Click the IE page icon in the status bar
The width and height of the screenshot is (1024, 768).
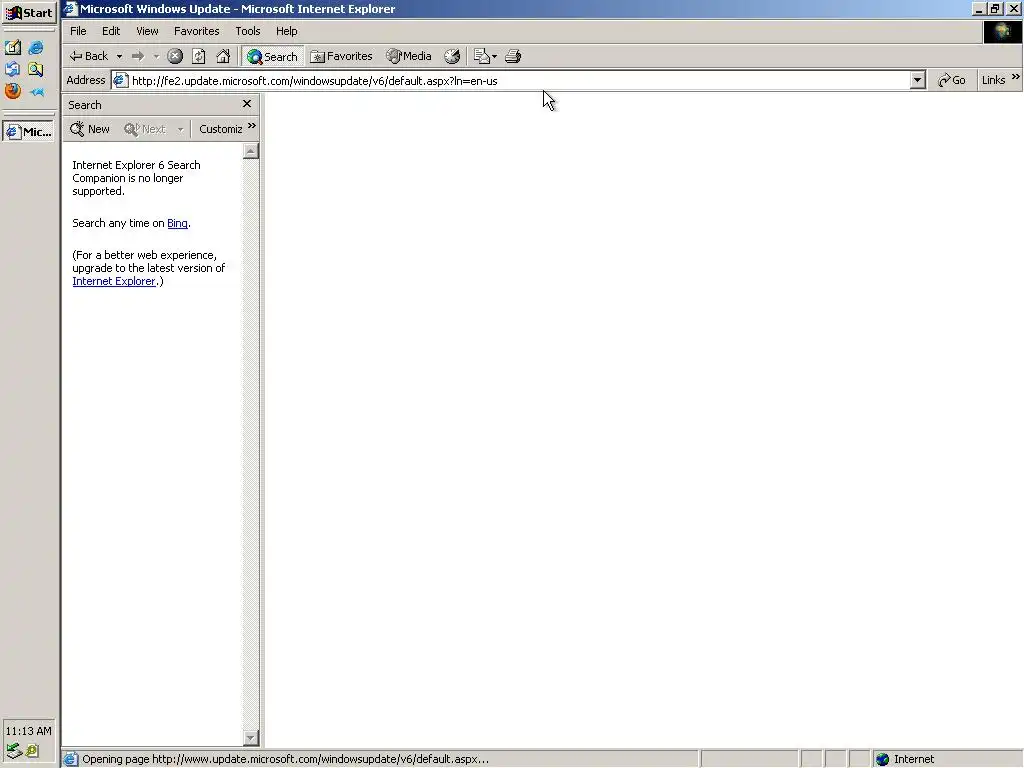click(x=71, y=759)
